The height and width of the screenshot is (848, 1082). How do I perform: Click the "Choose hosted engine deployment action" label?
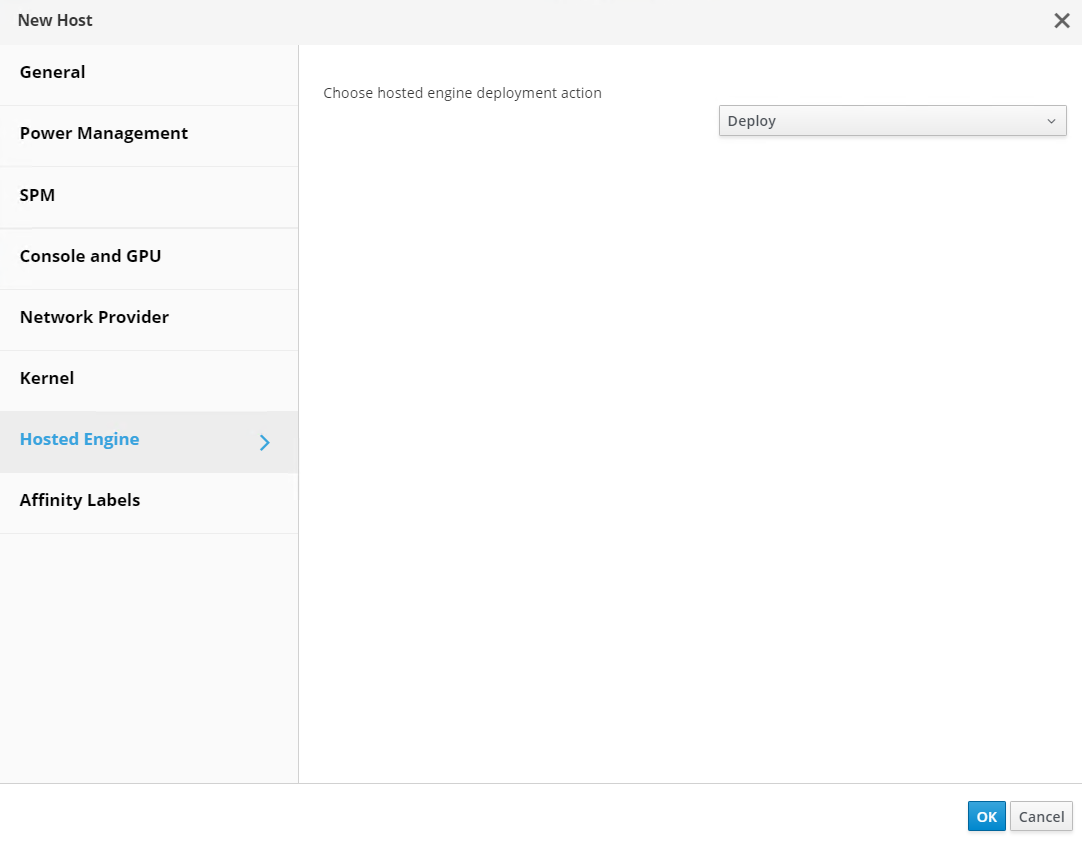click(x=462, y=93)
